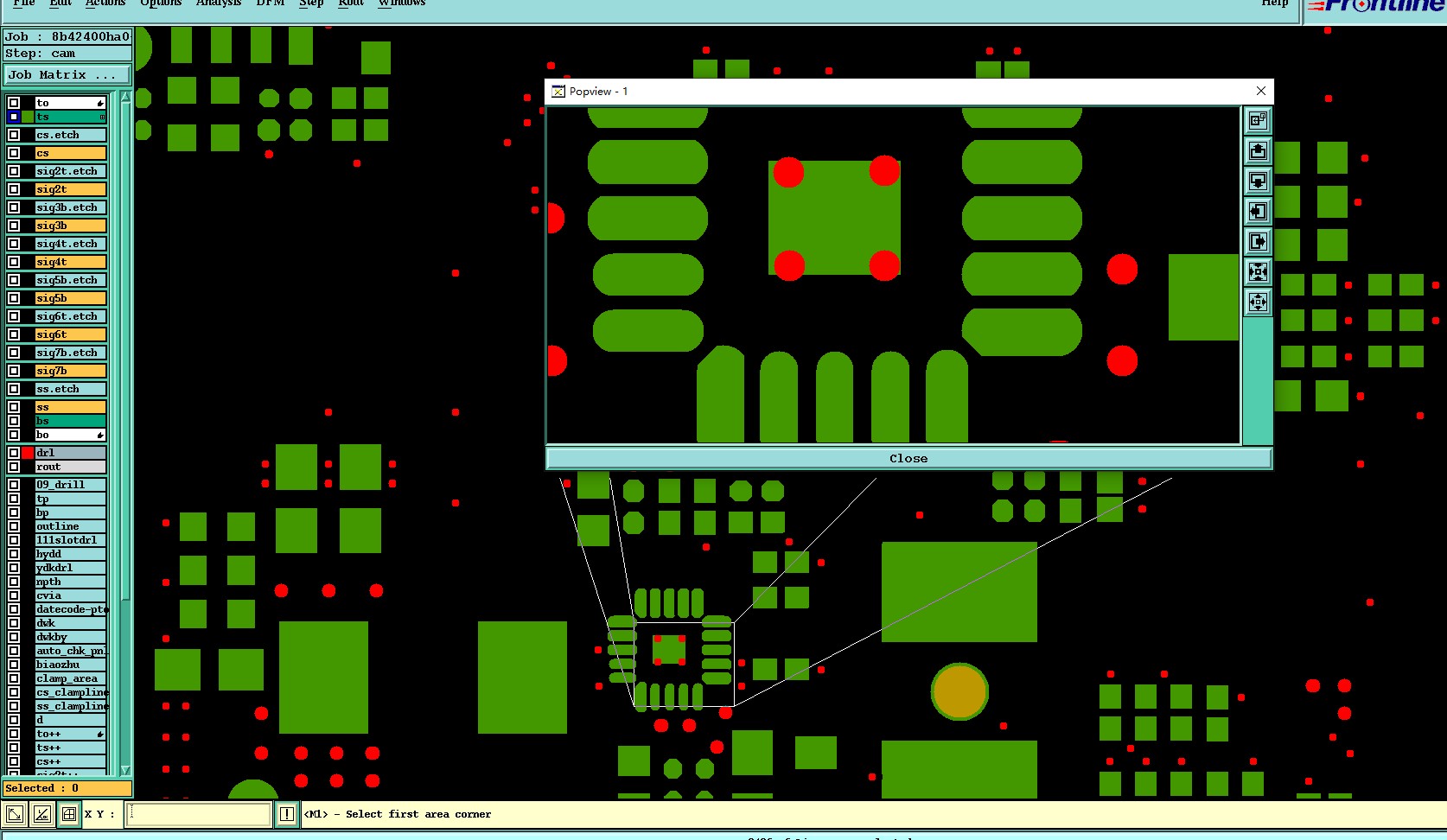Screen dimensions: 1447x840
Task: Select the sig6t.etch layer name
Action: tap(70, 316)
